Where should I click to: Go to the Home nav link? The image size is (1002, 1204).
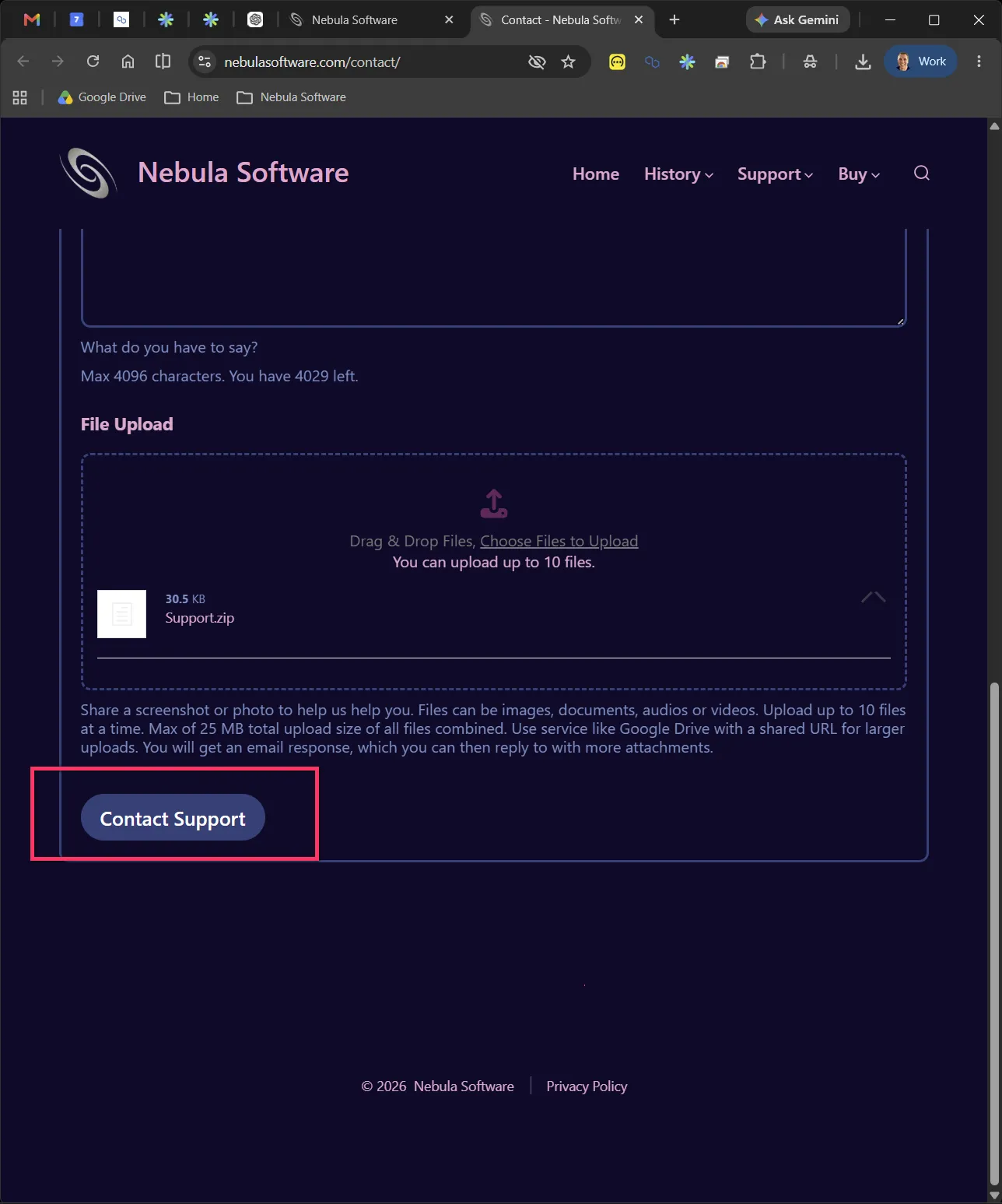click(596, 174)
